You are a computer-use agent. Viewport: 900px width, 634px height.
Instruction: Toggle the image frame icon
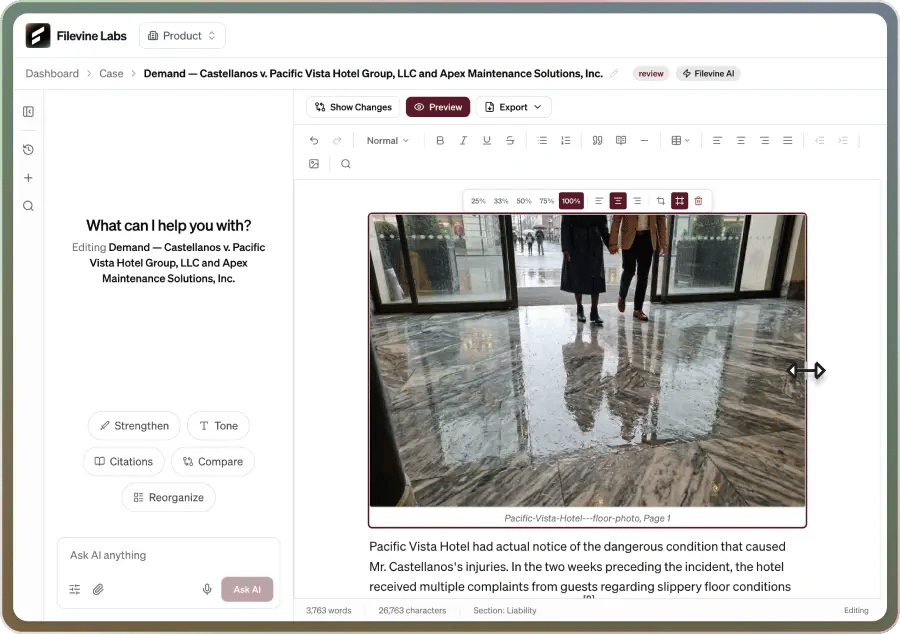tap(680, 201)
